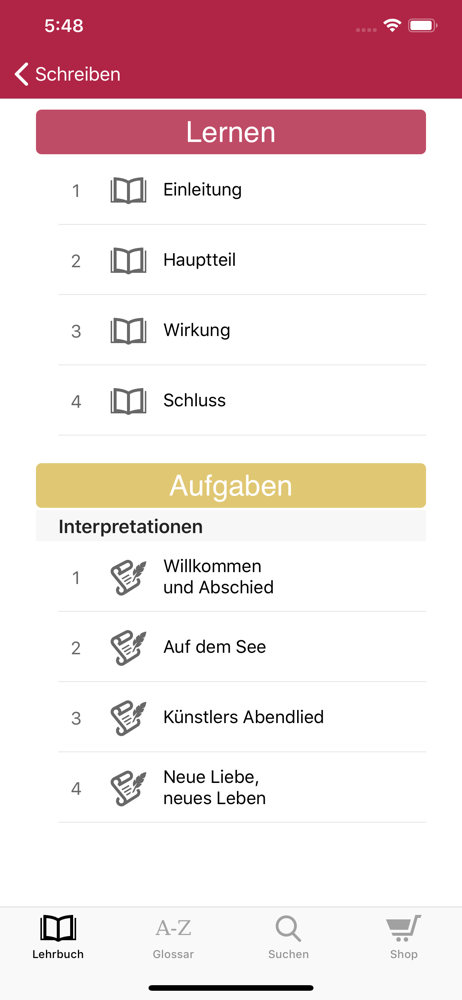Image resolution: width=462 pixels, height=1000 pixels.
Task: Select the Aufgaben section header
Action: (x=231, y=485)
